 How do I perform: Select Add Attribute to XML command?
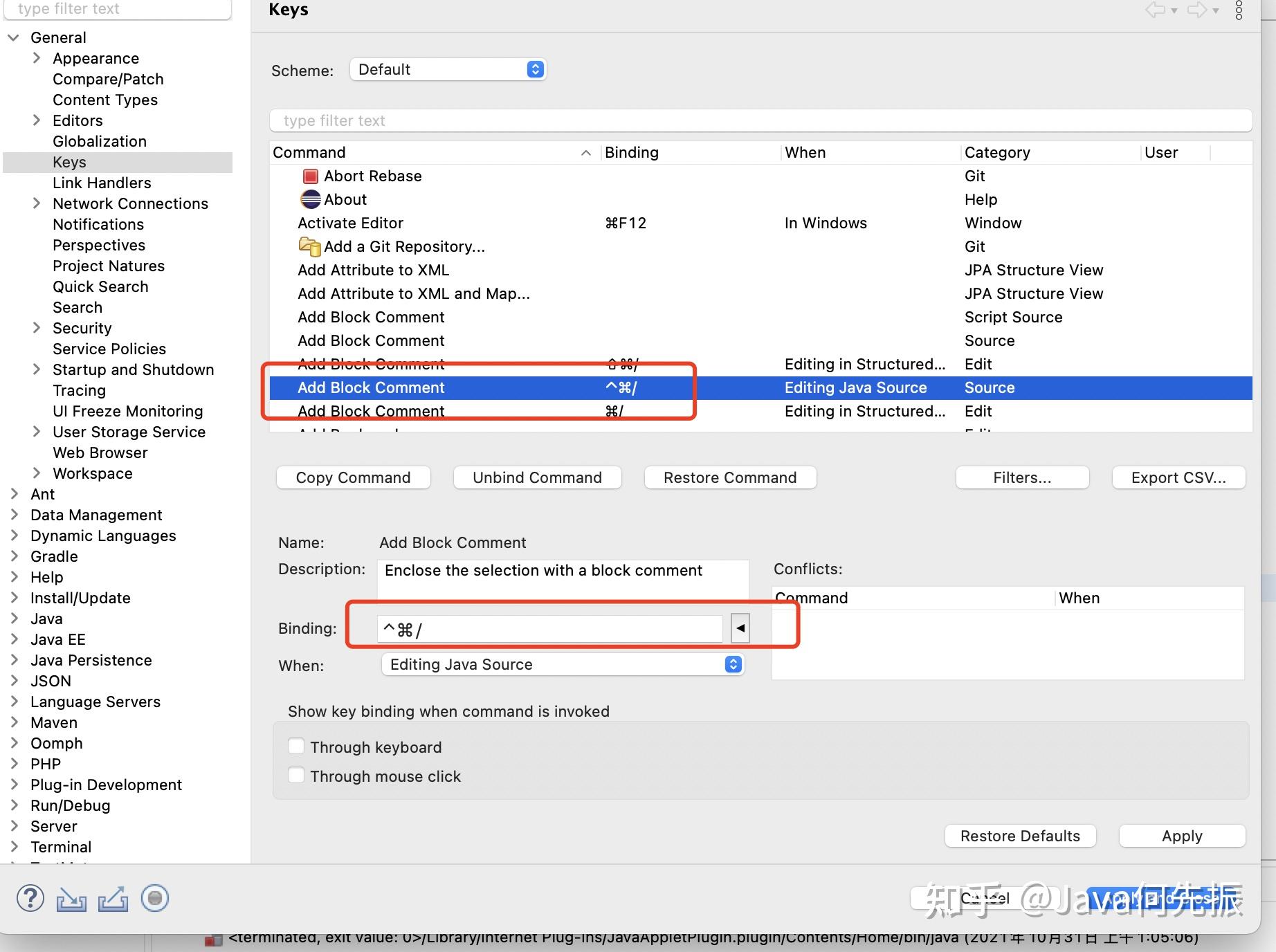pos(761,270)
